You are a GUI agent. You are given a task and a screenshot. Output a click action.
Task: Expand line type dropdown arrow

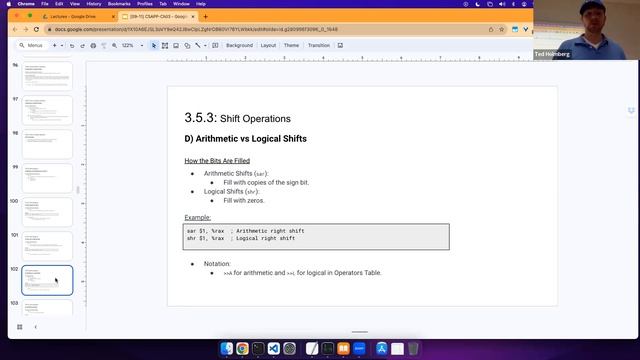pos(205,45)
